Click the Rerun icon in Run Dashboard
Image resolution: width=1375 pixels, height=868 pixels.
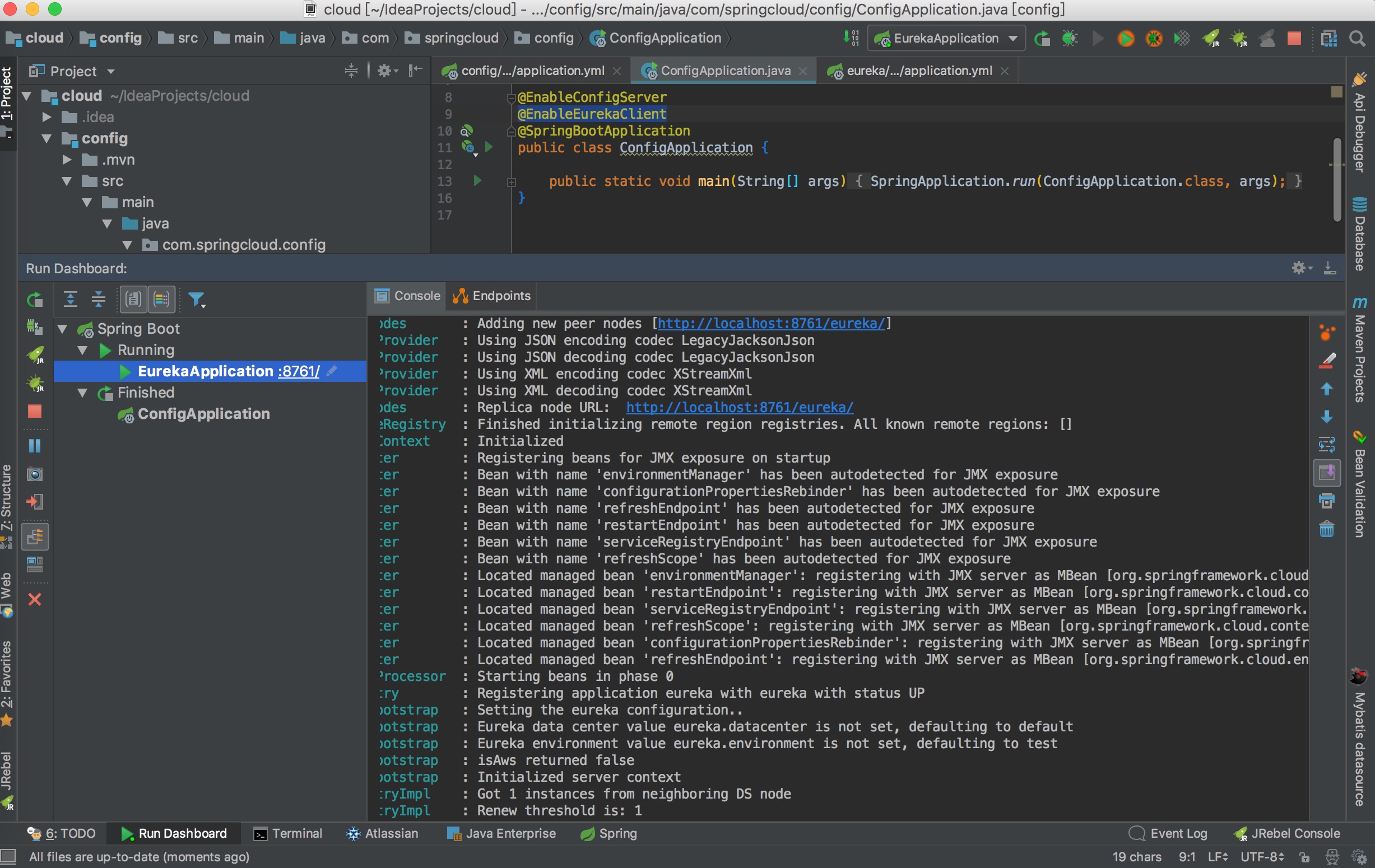[x=35, y=299]
